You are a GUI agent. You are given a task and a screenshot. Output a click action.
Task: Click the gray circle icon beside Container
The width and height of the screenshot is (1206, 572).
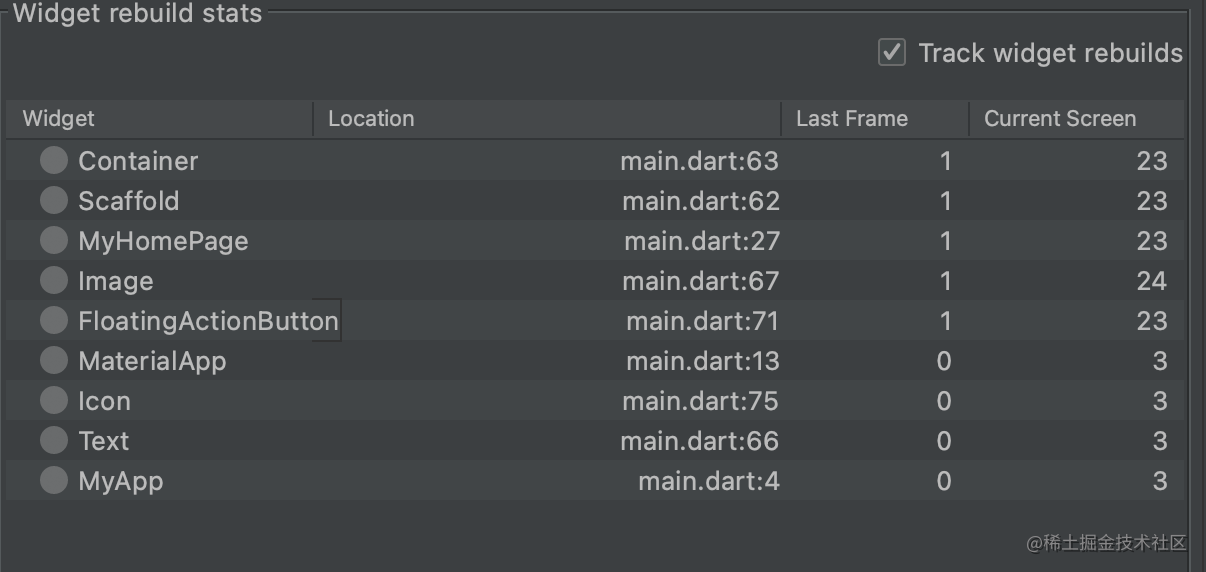coord(54,160)
